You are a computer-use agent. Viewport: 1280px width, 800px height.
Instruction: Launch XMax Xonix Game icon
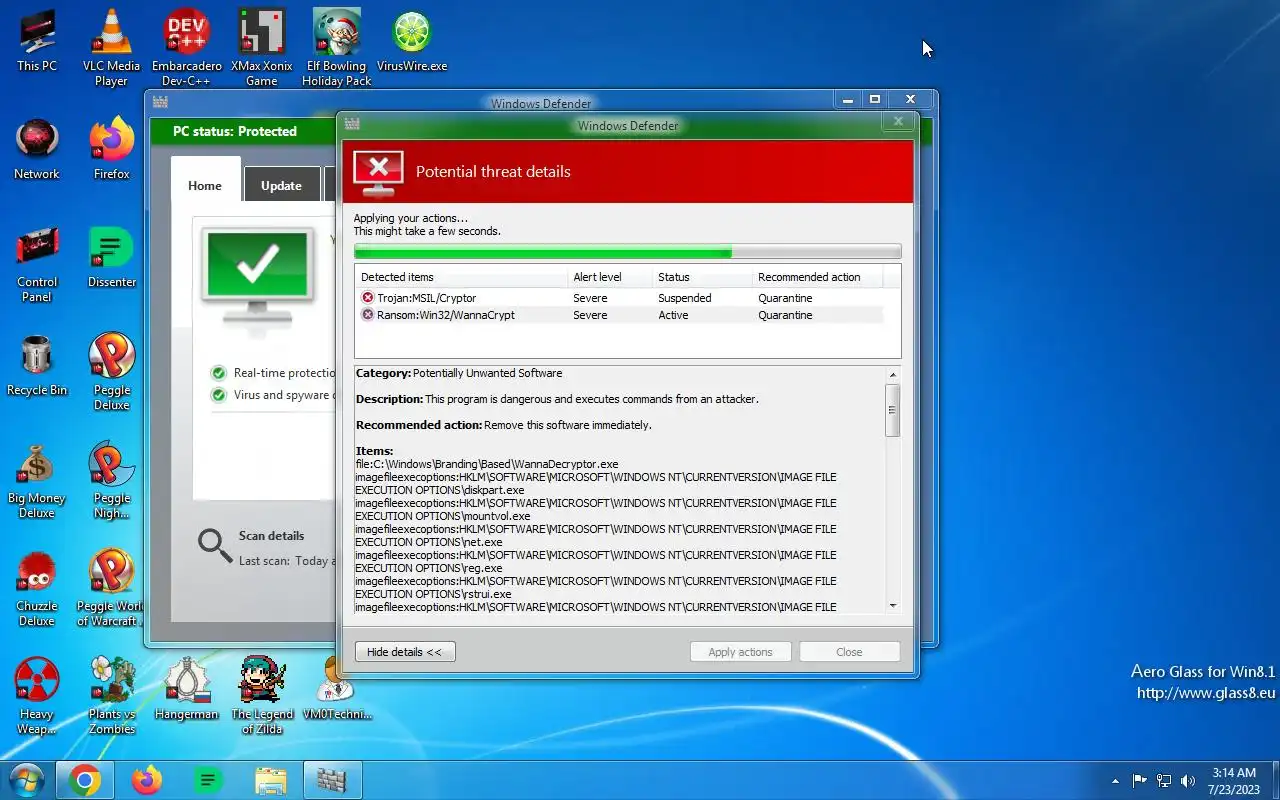point(262,48)
